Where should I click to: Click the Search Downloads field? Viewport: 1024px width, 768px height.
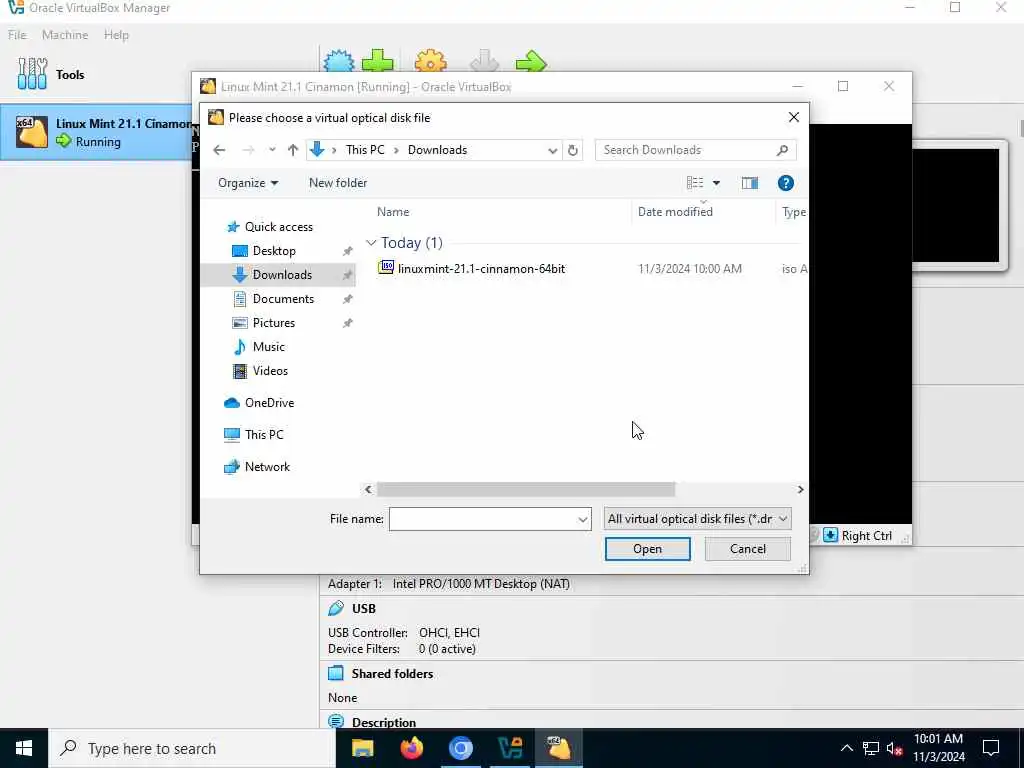687,150
